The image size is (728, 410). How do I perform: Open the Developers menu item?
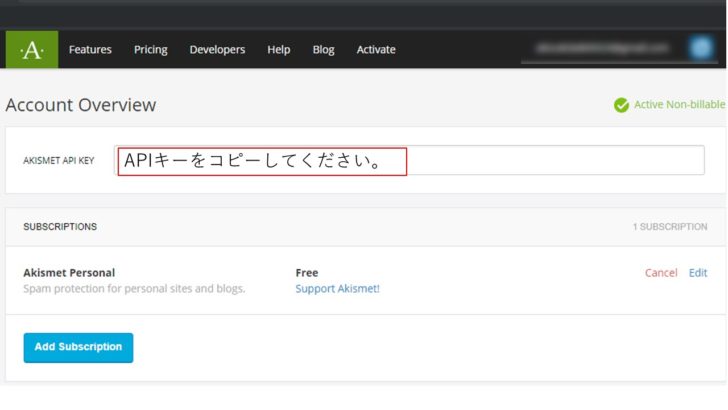coord(217,50)
